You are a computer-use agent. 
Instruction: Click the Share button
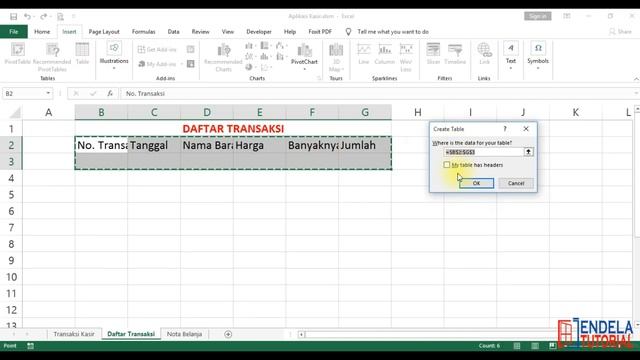click(620, 31)
